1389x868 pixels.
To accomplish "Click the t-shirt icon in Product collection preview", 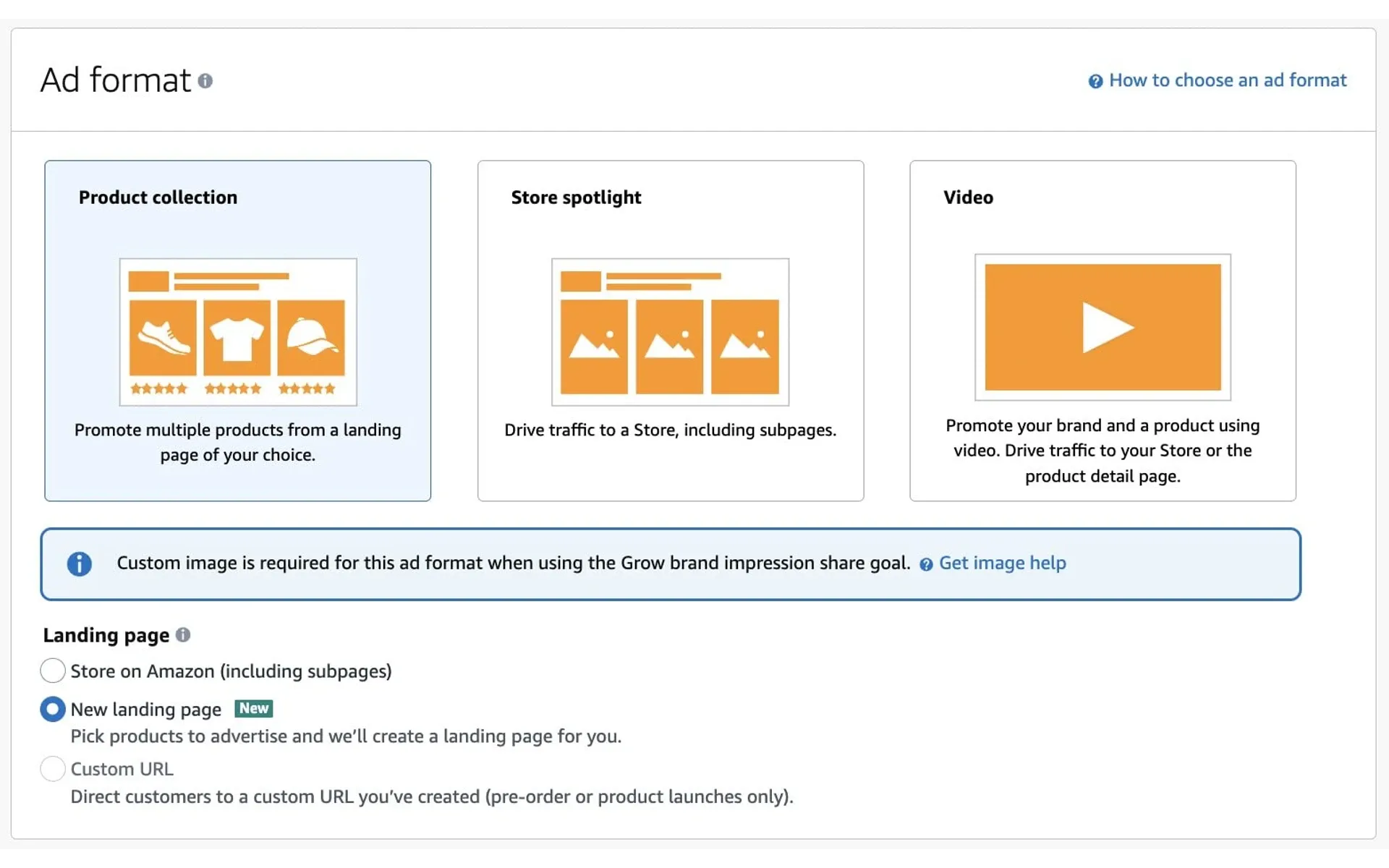I will click(237, 336).
